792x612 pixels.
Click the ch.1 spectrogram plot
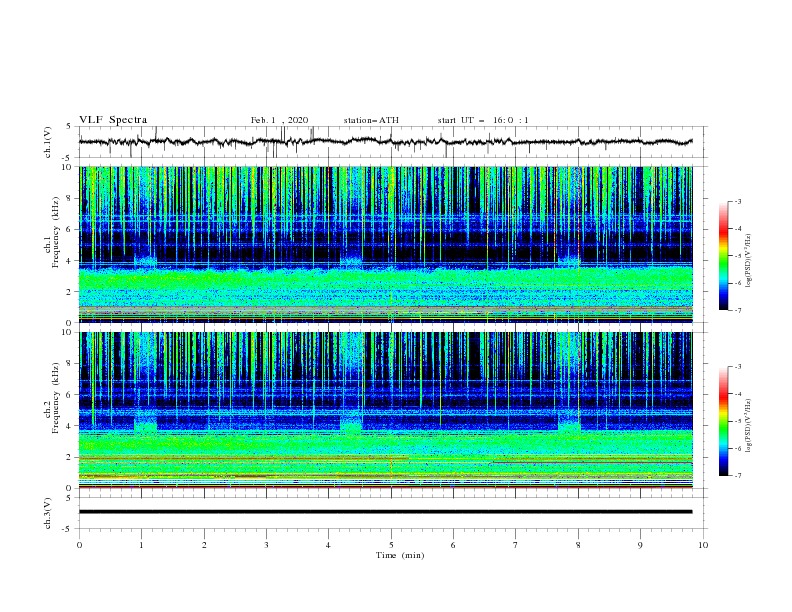pos(386,244)
